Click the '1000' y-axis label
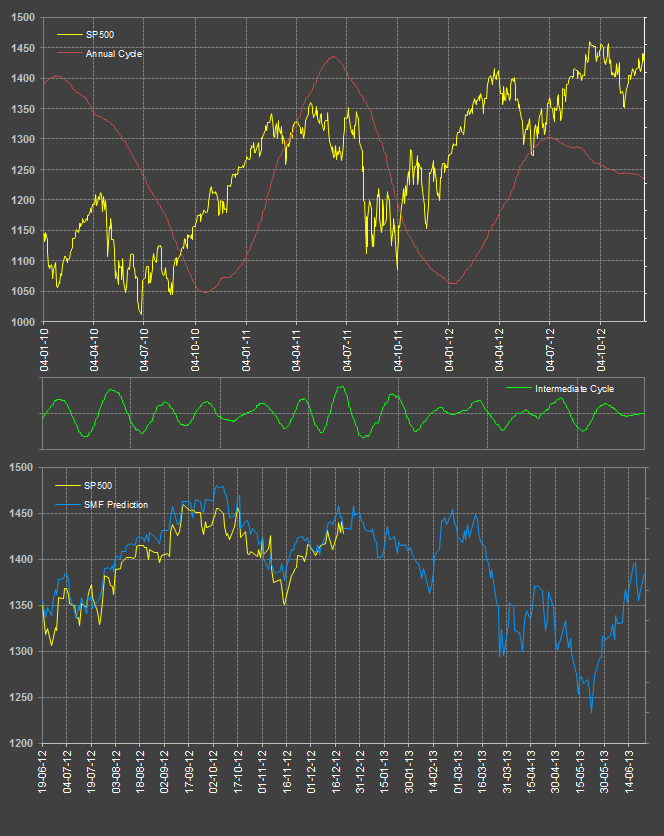This screenshot has width=664, height=836. [x=22, y=322]
